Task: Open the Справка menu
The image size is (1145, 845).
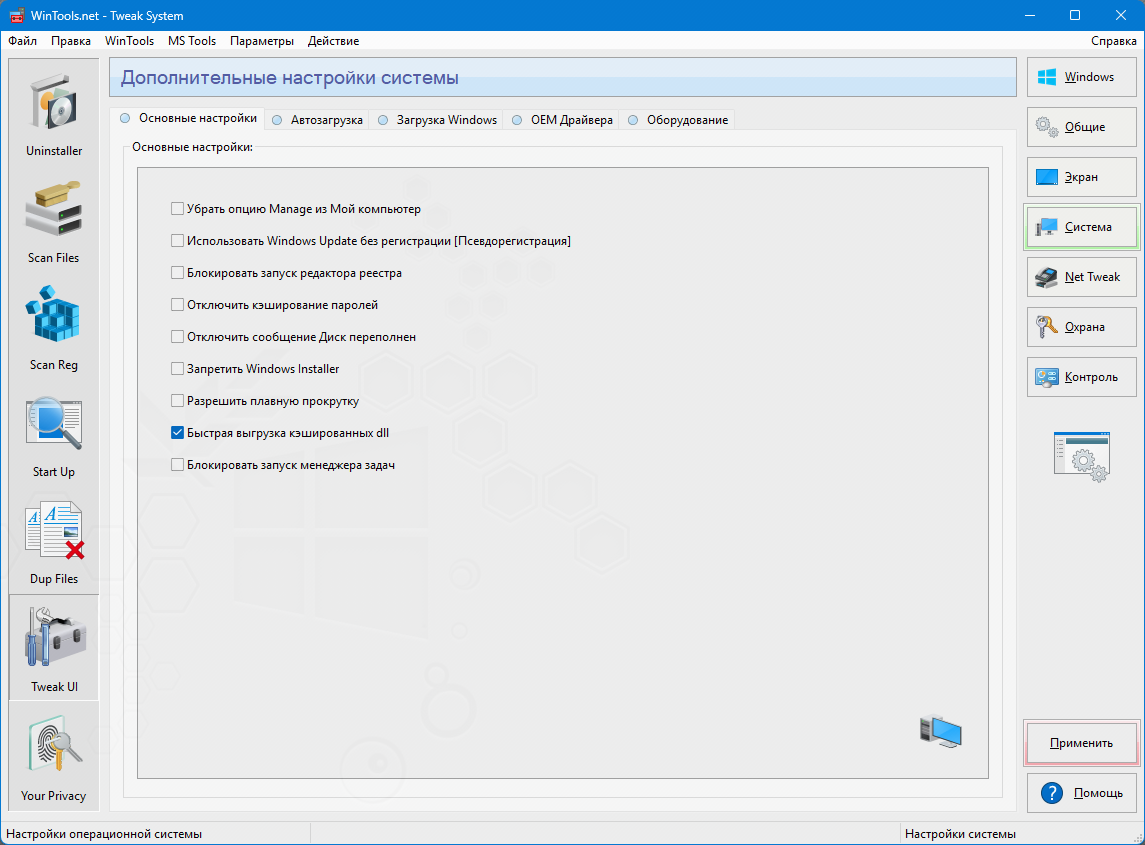Action: 1114,41
